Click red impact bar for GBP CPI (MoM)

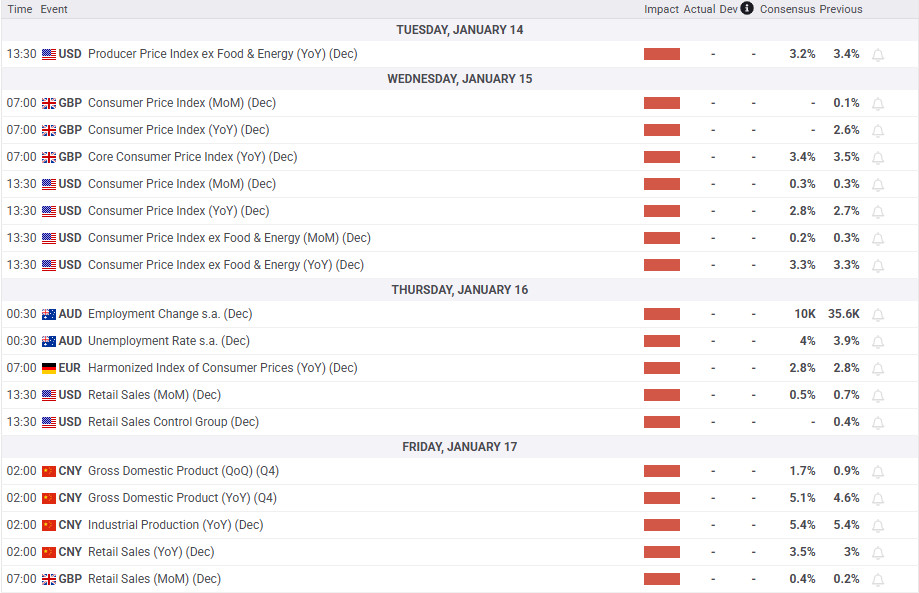click(661, 103)
